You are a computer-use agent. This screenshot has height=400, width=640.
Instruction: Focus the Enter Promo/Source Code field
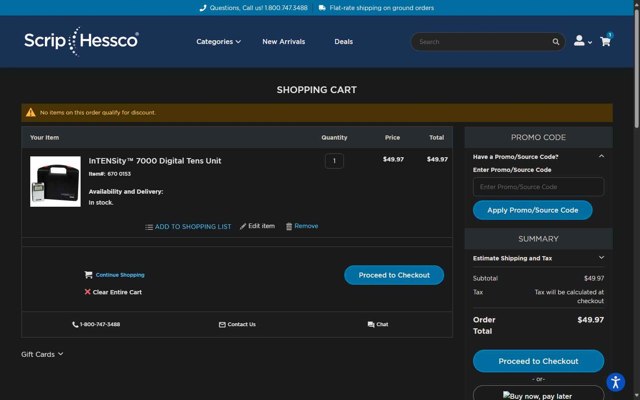pos(538,187)
